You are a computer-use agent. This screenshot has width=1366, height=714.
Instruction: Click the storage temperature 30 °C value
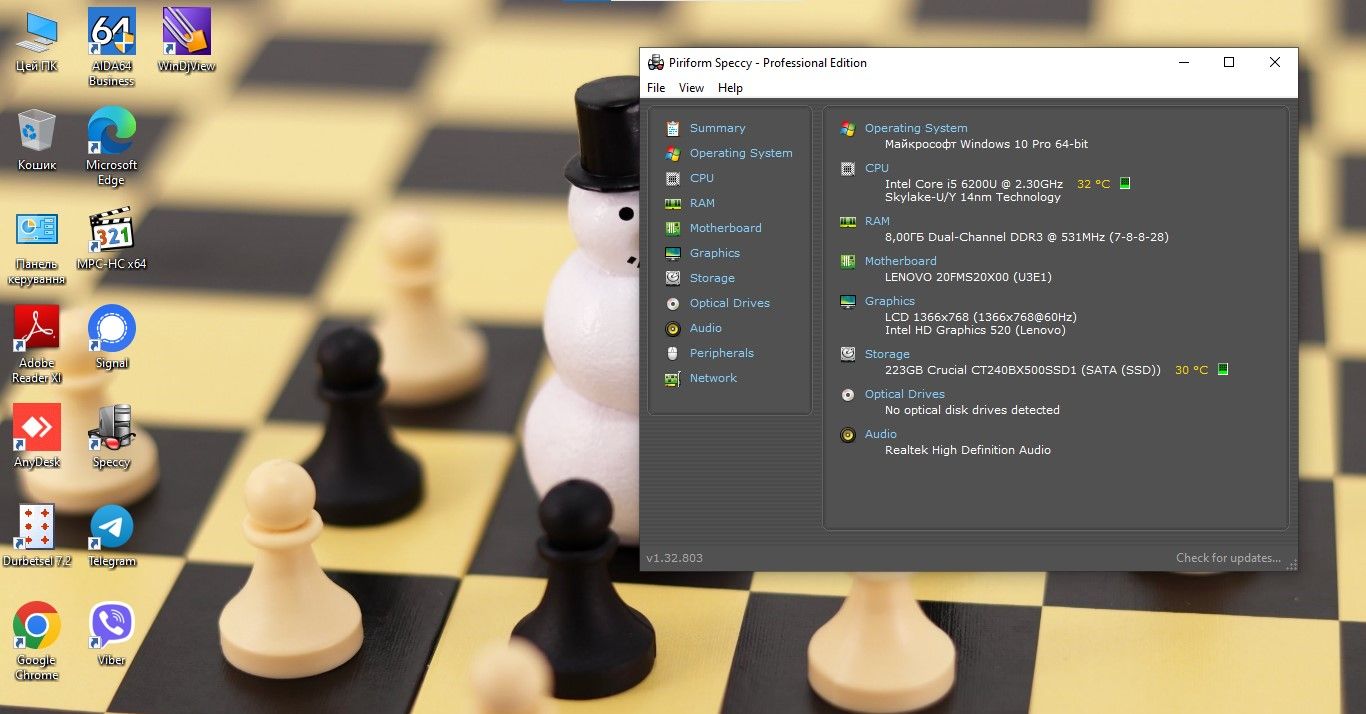click(x=1191, y=370)
